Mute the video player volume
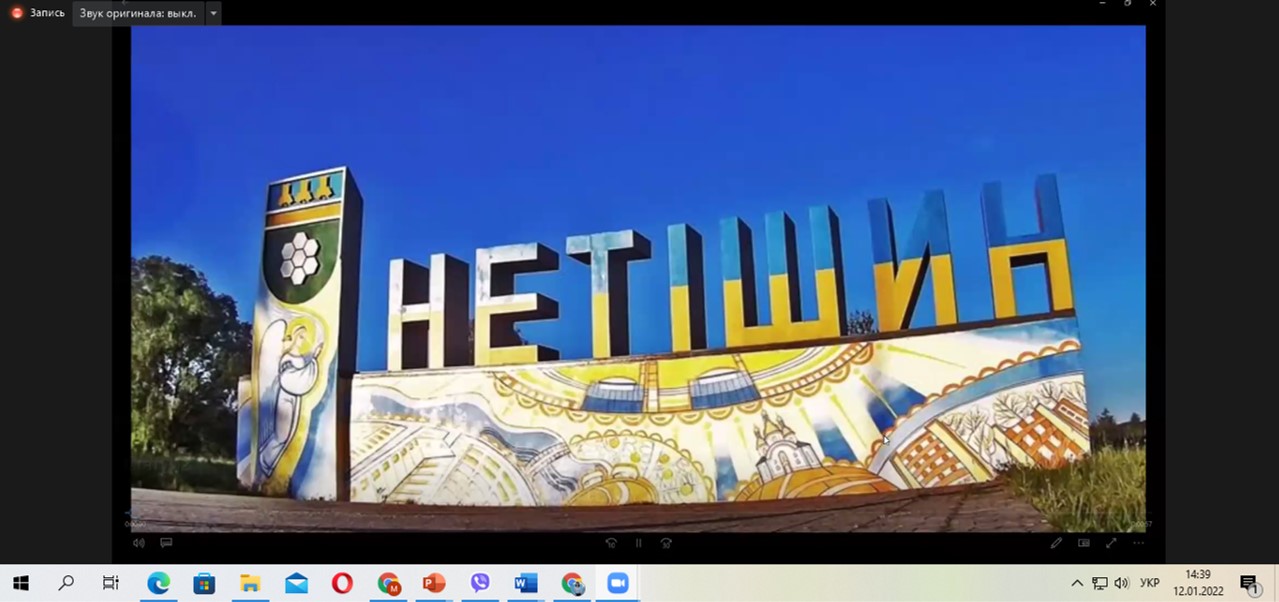The width and height of the screenshot is (1279, 602). click(139, 543)
